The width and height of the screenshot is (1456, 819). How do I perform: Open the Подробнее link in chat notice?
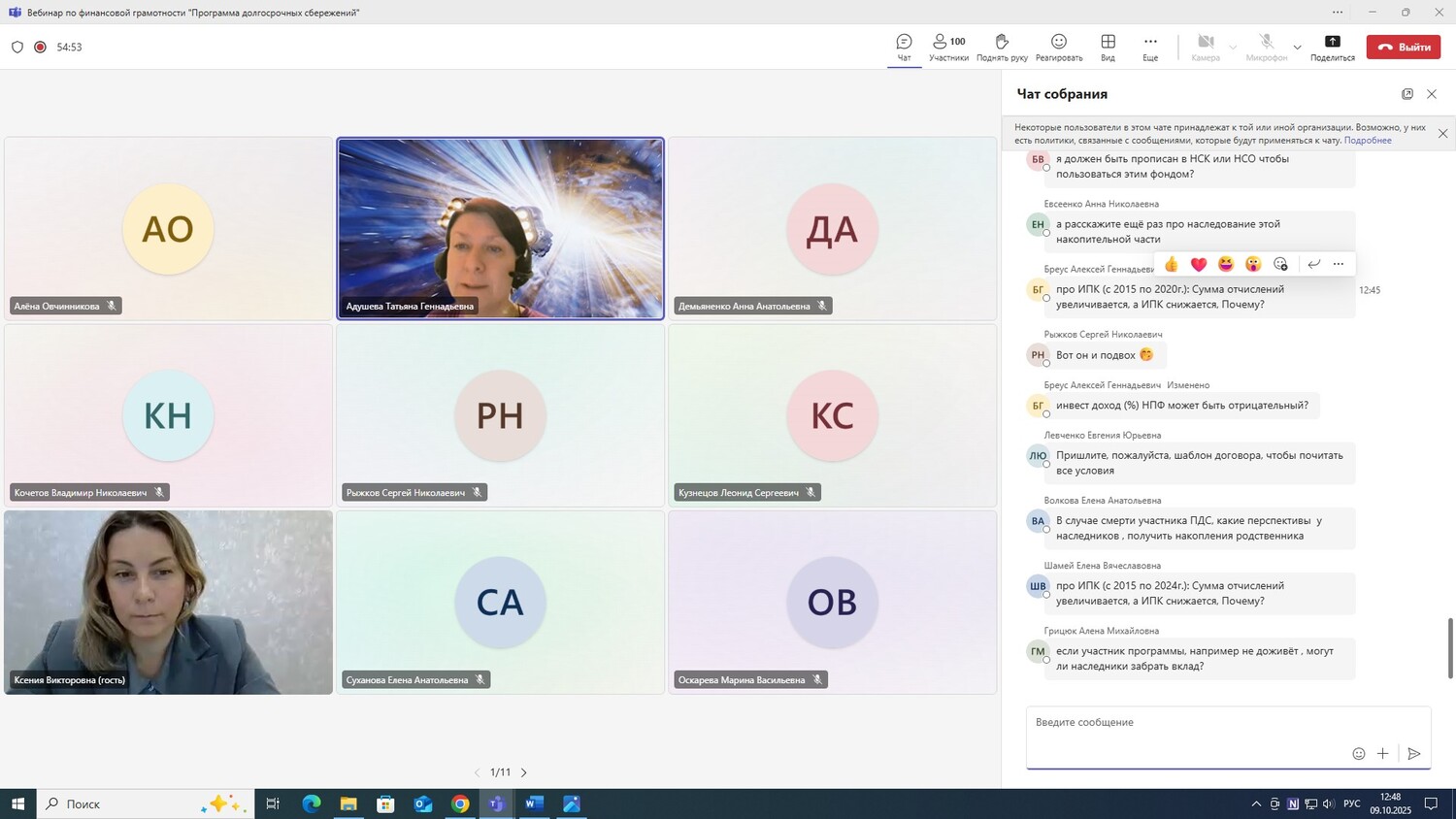tap(1368, 141)
